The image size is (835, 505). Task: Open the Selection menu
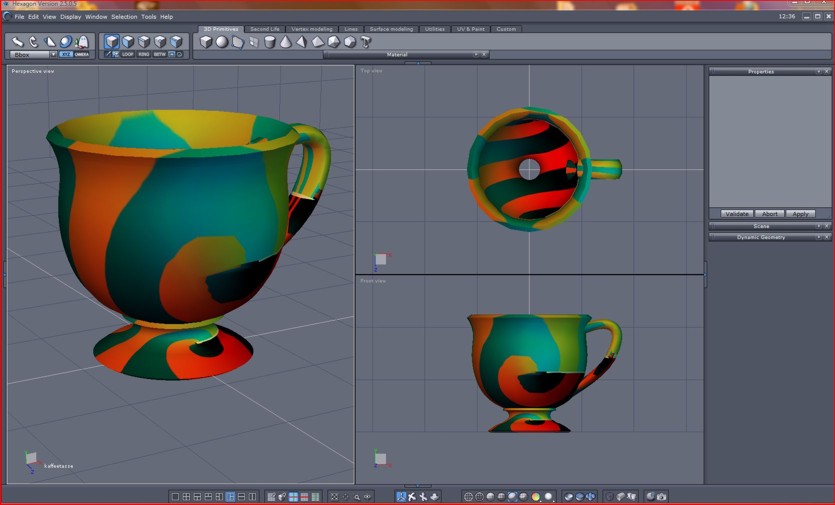[124, 17]
